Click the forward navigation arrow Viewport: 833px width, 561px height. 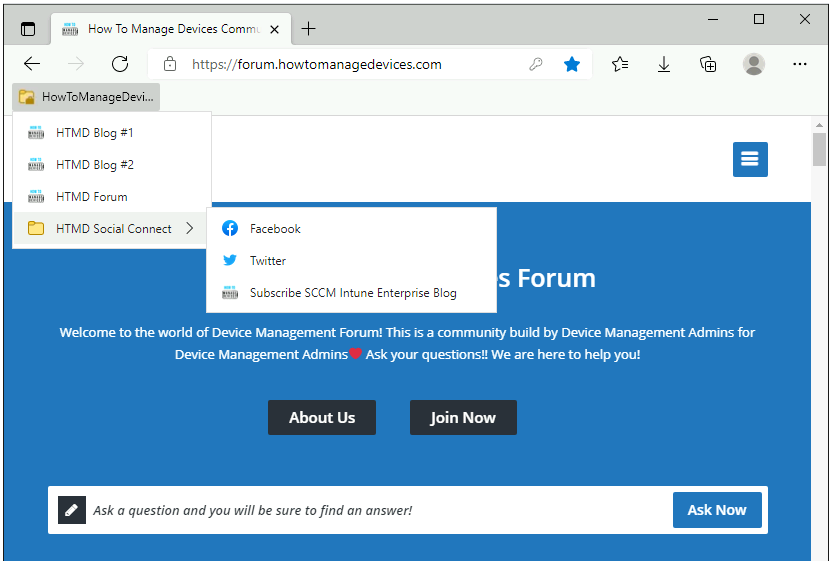tap(76, 64)
